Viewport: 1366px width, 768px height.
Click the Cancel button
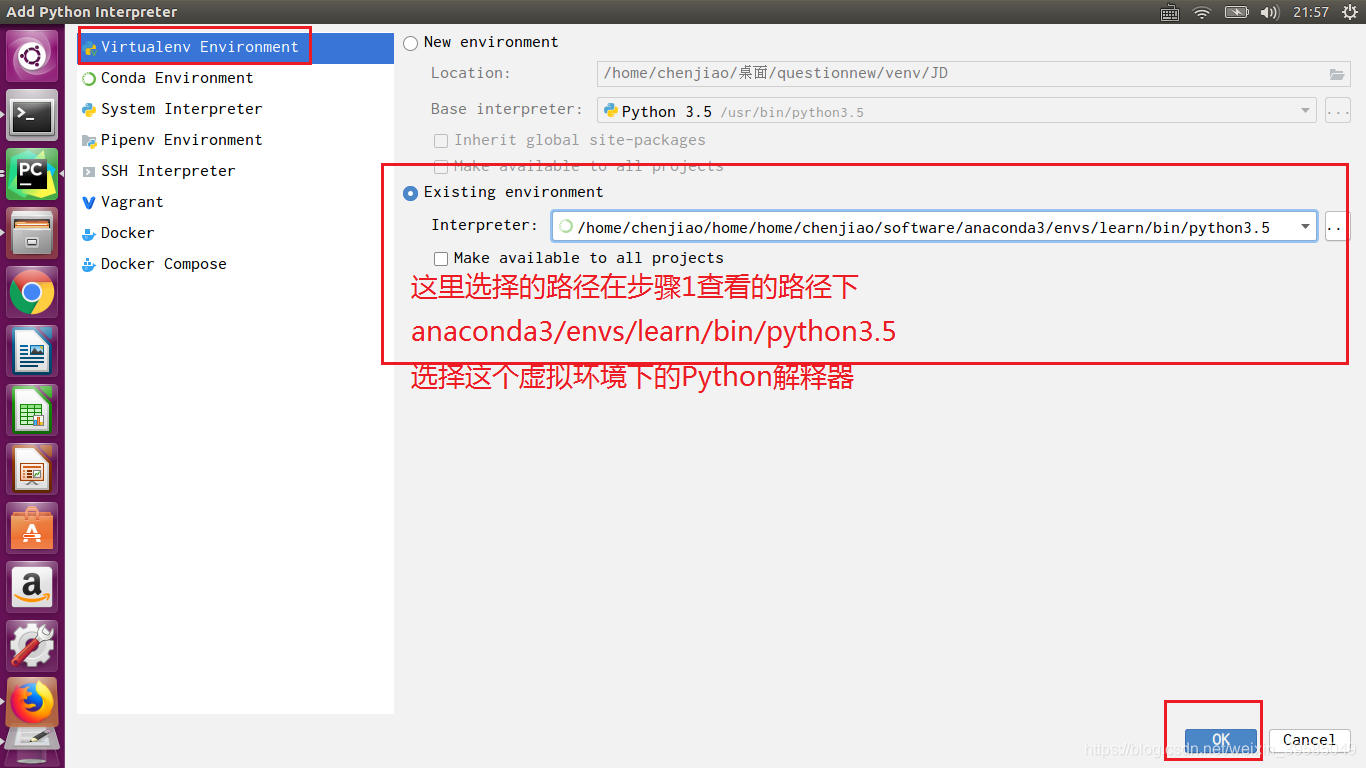coord(1309,740)
